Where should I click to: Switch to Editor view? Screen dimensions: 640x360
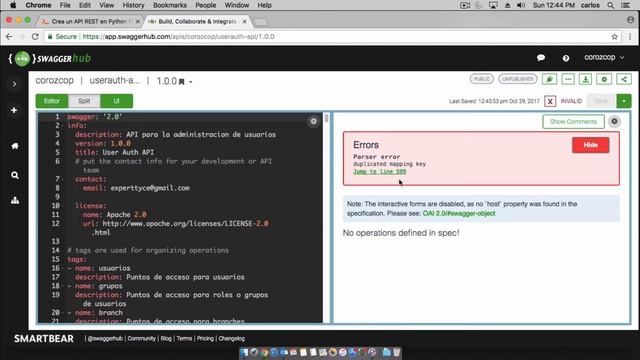tap(52, 101)
